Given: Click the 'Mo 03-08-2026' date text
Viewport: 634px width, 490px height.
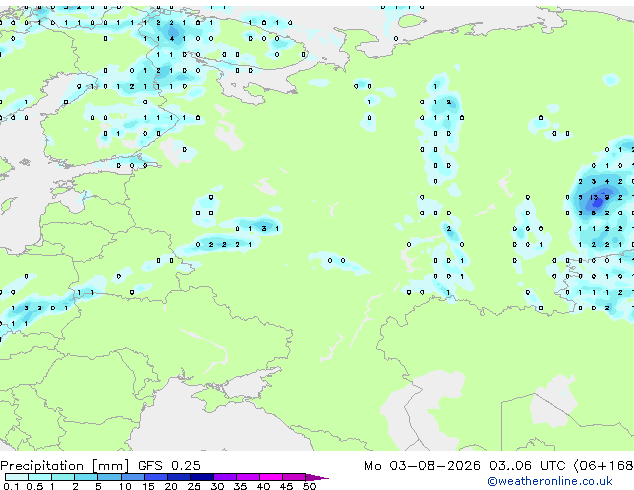Looking at the screenshot, I should pos(422,466).
